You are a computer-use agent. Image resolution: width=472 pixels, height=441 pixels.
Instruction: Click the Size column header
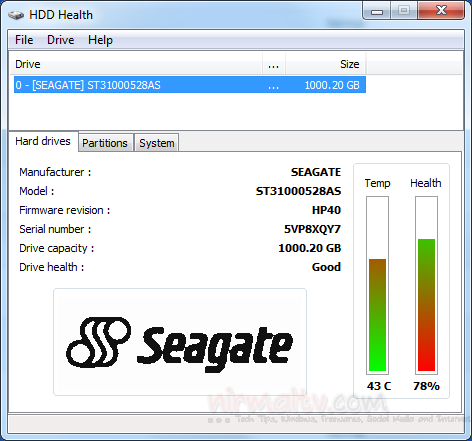(x=326, y=64)
